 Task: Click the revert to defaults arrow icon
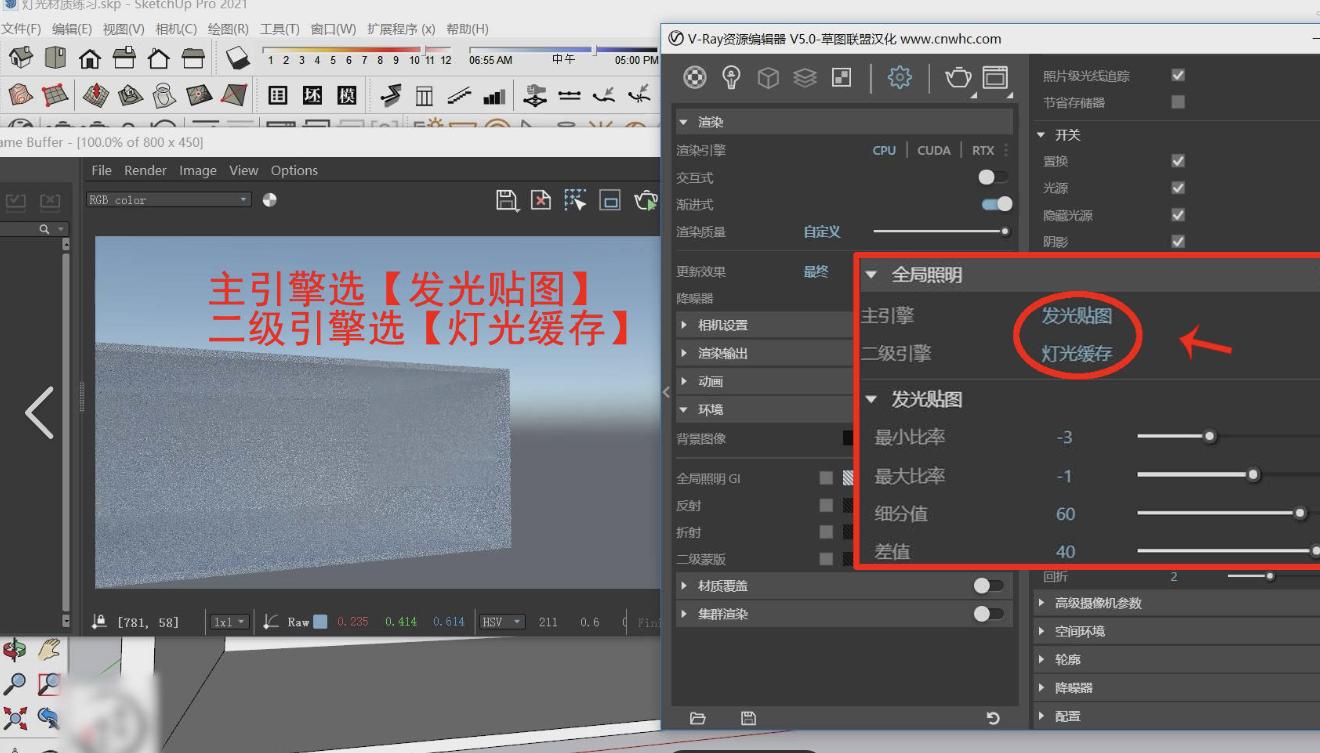point(992,718)
